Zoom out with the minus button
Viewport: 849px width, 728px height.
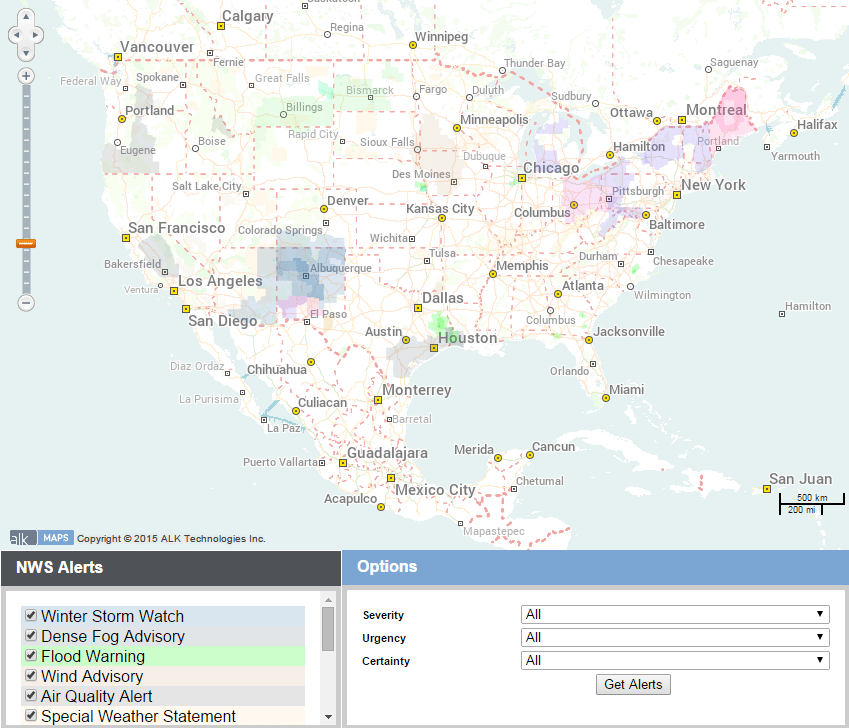[25, 303]
